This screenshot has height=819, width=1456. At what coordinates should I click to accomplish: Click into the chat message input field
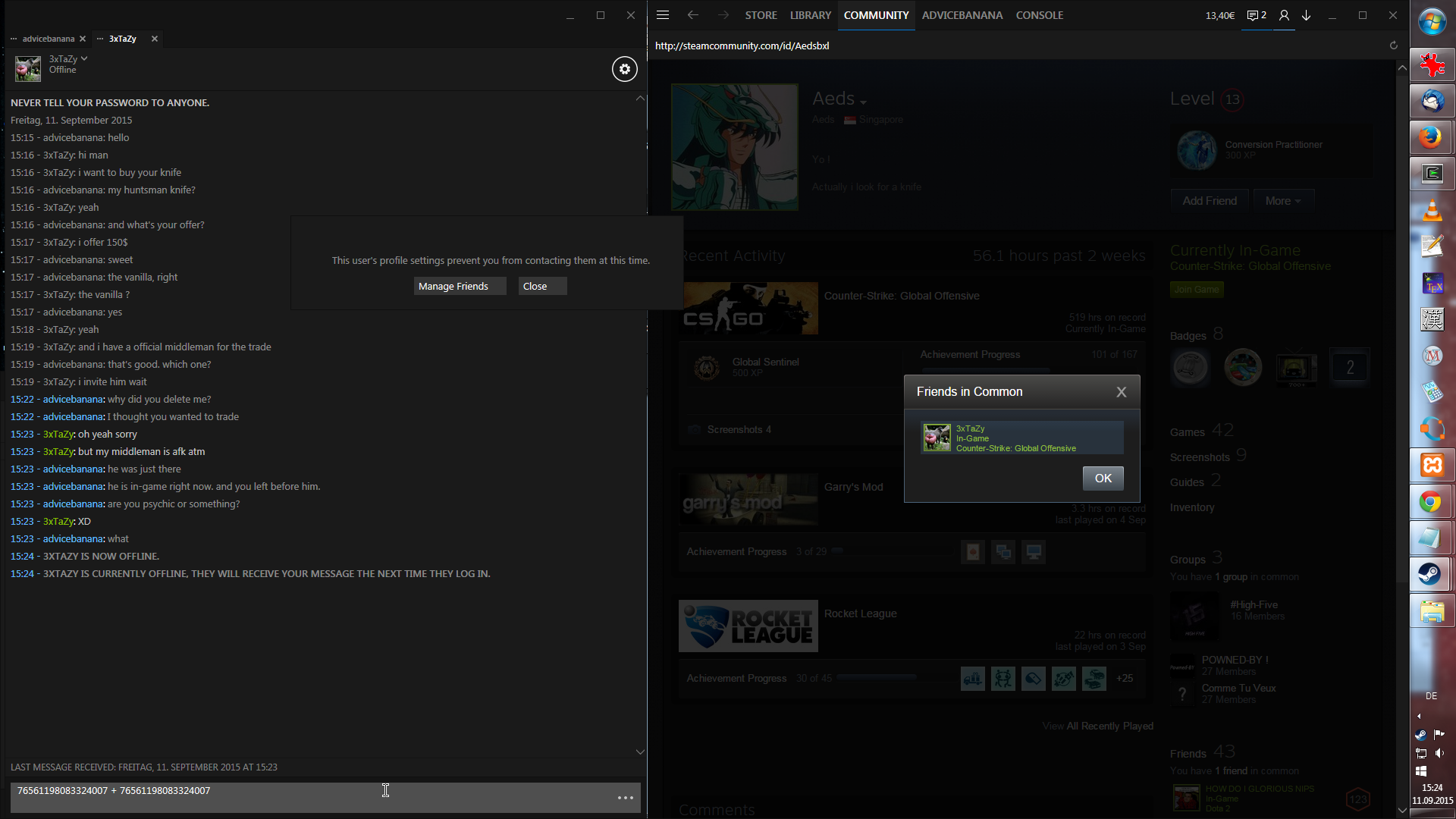point(303,796)
